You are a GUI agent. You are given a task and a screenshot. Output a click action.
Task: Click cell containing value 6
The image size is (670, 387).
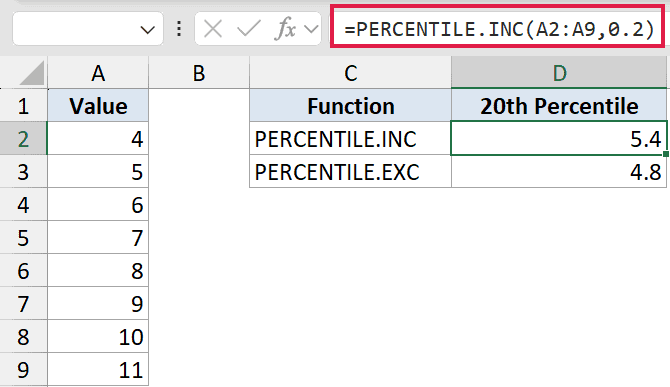click(98, 204)
